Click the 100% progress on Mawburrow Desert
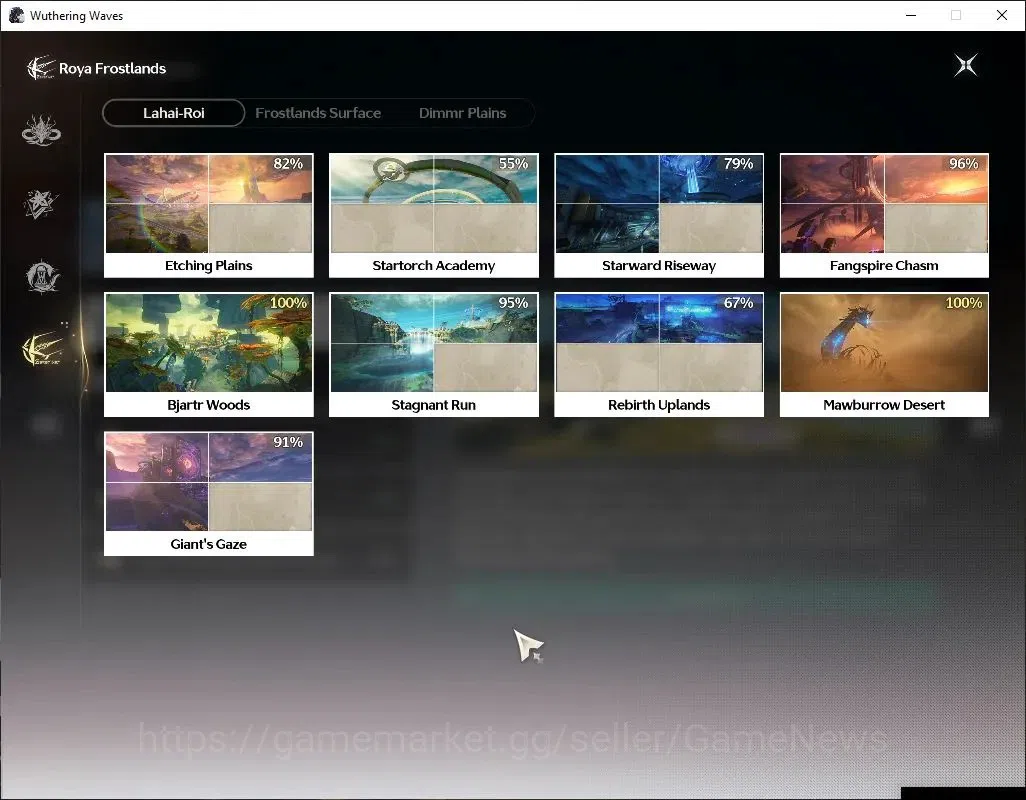Screen dimensions: 1026x800 coord(963,303)
